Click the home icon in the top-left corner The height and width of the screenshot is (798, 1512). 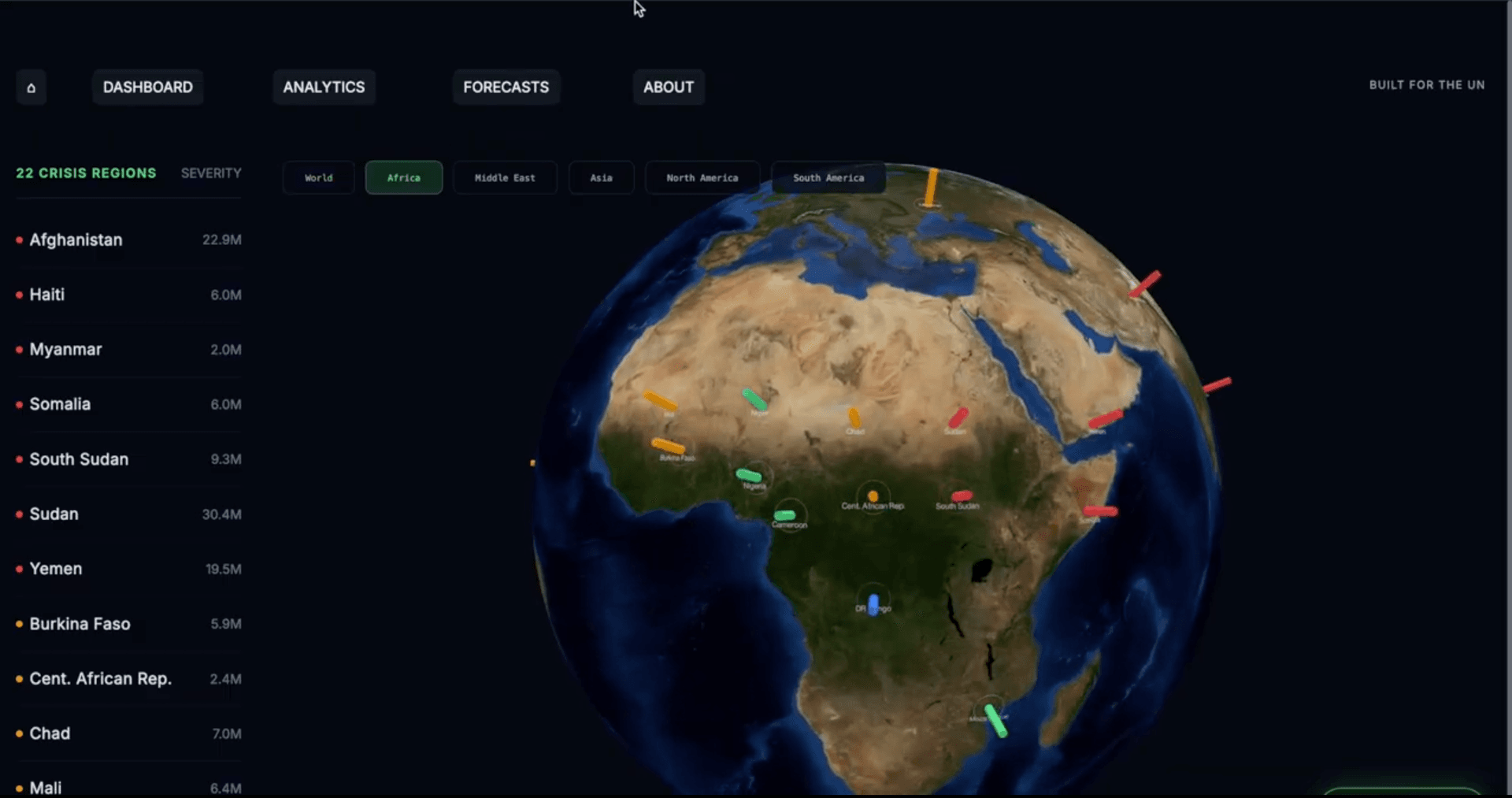[31, 87]
